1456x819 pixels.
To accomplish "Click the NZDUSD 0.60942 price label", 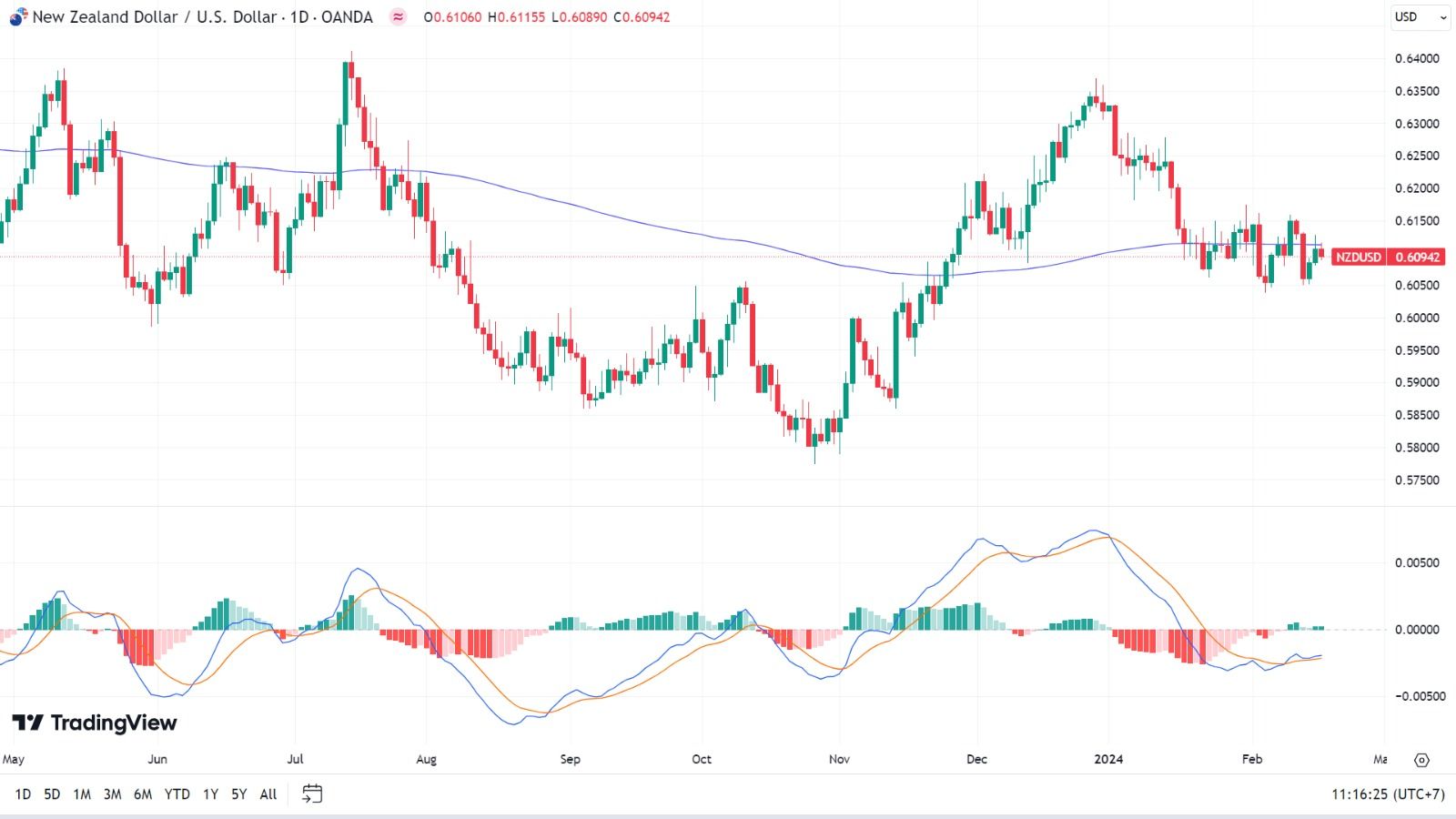I will [1388, 257].
